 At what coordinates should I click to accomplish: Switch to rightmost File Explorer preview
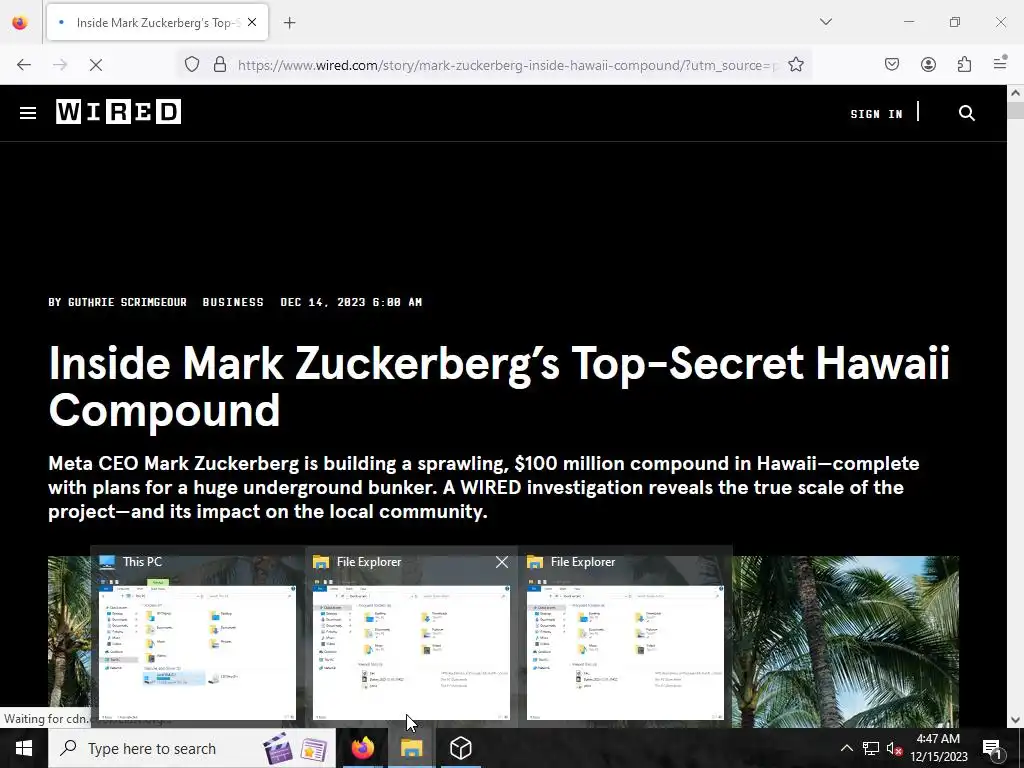coord(625,637)
